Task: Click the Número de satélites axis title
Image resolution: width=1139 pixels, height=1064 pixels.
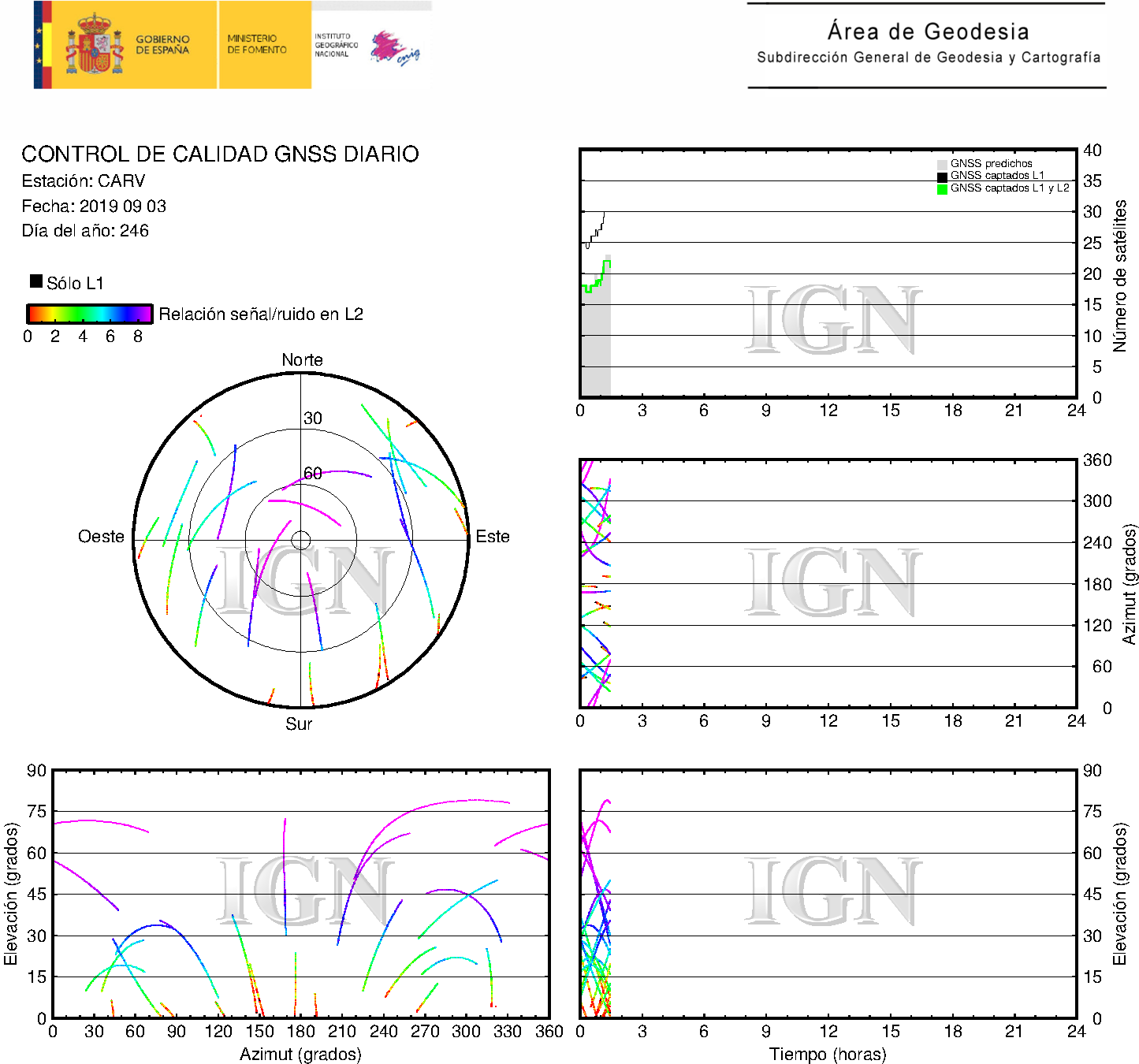Action: pyautogui.click(x=1119, y=276)
